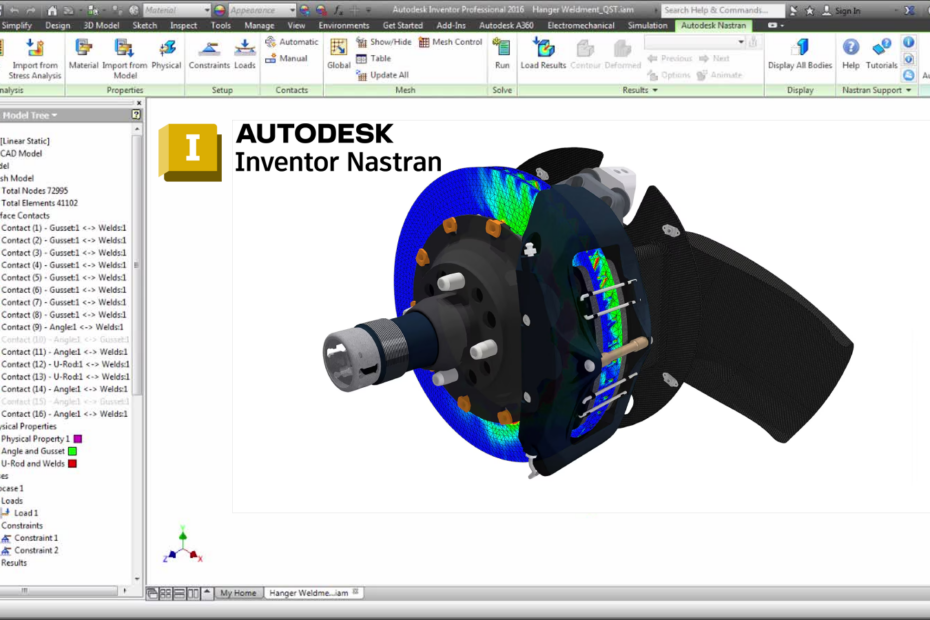Click the Automatic contacts icon
Screen dimensions: 930x620
[x=270, y=42]
